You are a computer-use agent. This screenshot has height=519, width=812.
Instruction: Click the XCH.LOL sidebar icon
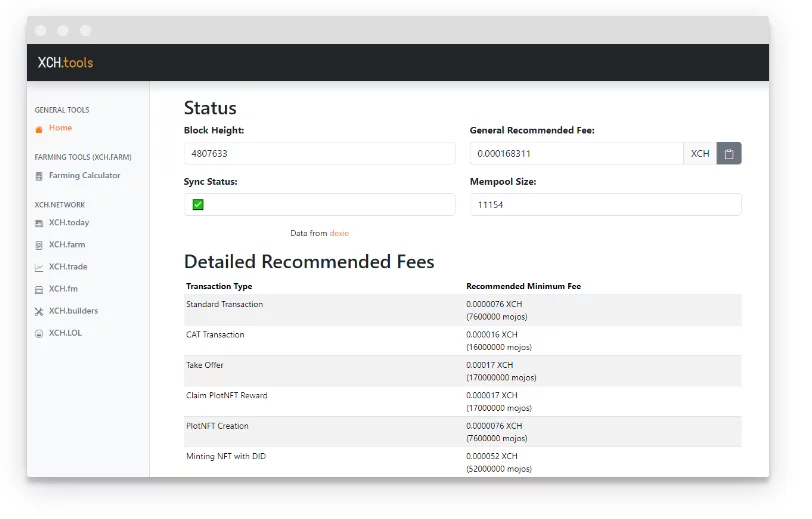click(x=39, y=333)
